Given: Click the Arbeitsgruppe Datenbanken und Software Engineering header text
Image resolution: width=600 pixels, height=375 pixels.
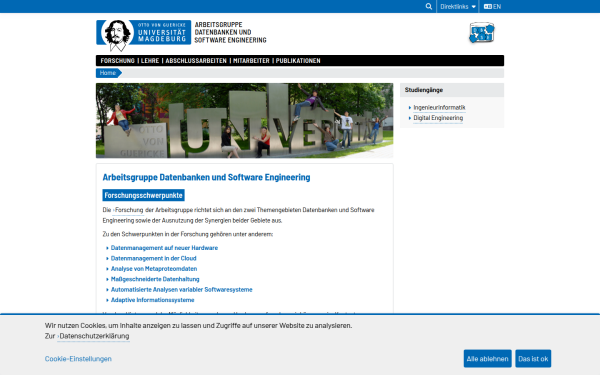Looking at the screenshot, I should pos(230,32).
